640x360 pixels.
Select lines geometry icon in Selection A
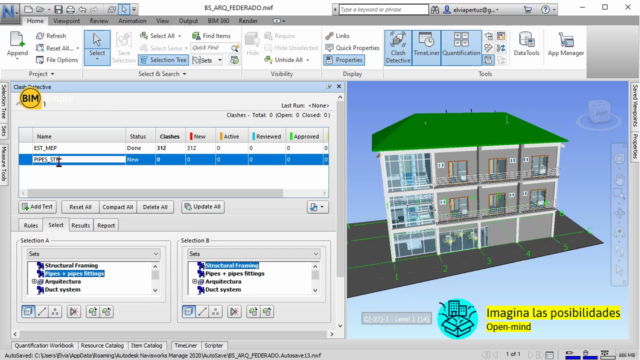point(42,312)
